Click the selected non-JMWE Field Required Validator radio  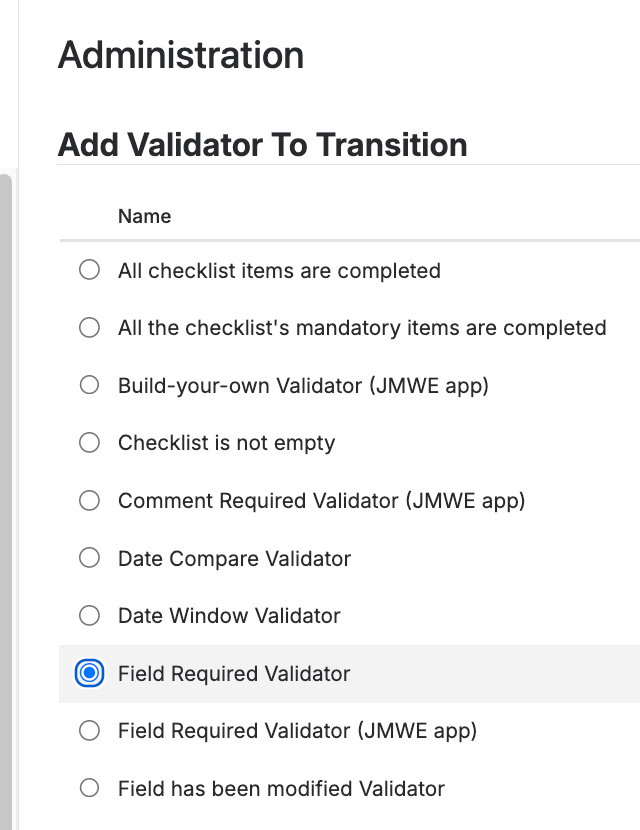[x=90, y=674]
